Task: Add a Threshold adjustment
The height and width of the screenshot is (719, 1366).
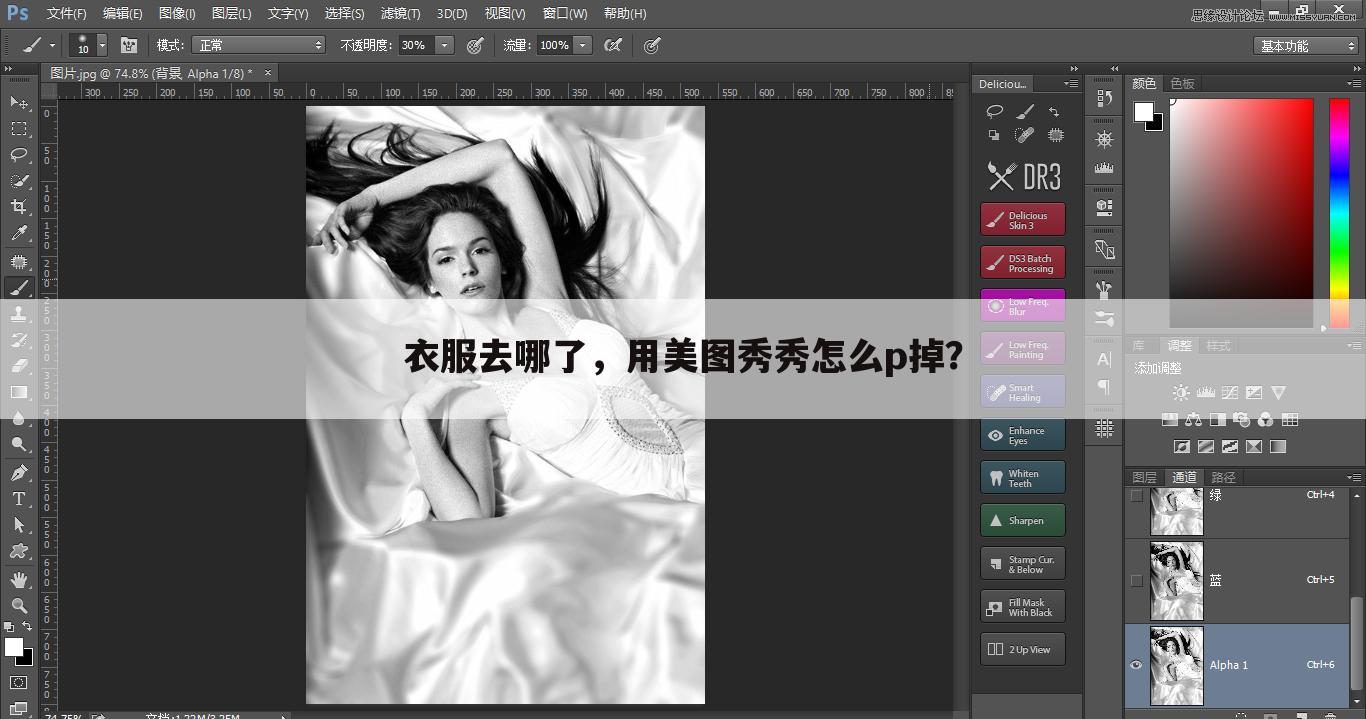Action: (x=1230, y=446)
